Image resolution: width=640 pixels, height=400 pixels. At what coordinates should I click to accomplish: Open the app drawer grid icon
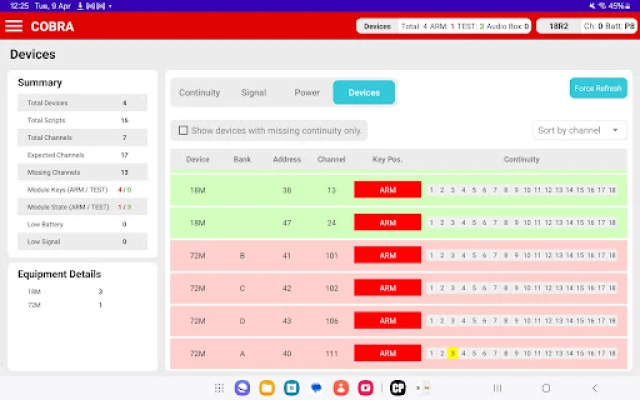219,387
